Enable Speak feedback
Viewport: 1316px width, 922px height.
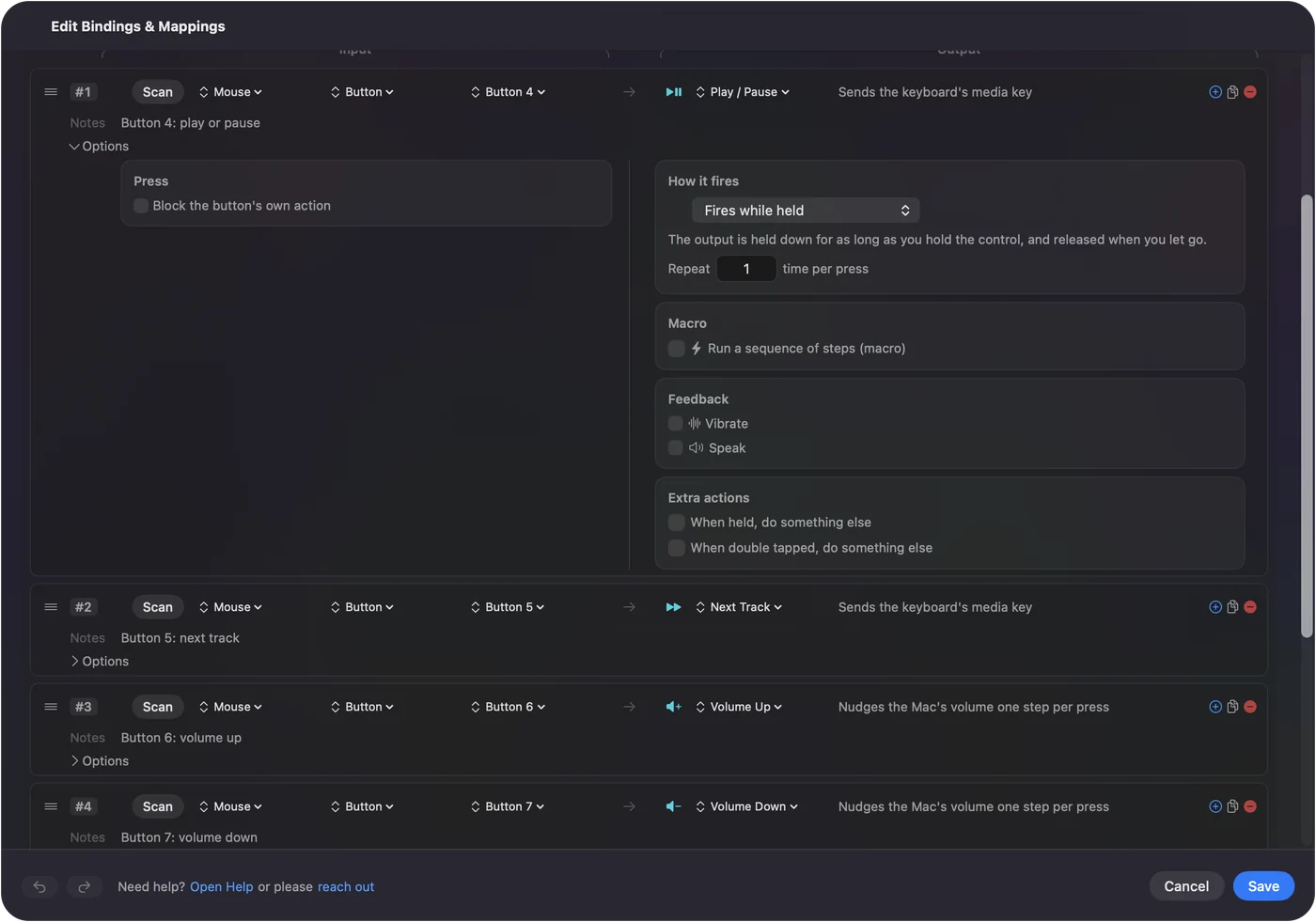tap(675, 448)
